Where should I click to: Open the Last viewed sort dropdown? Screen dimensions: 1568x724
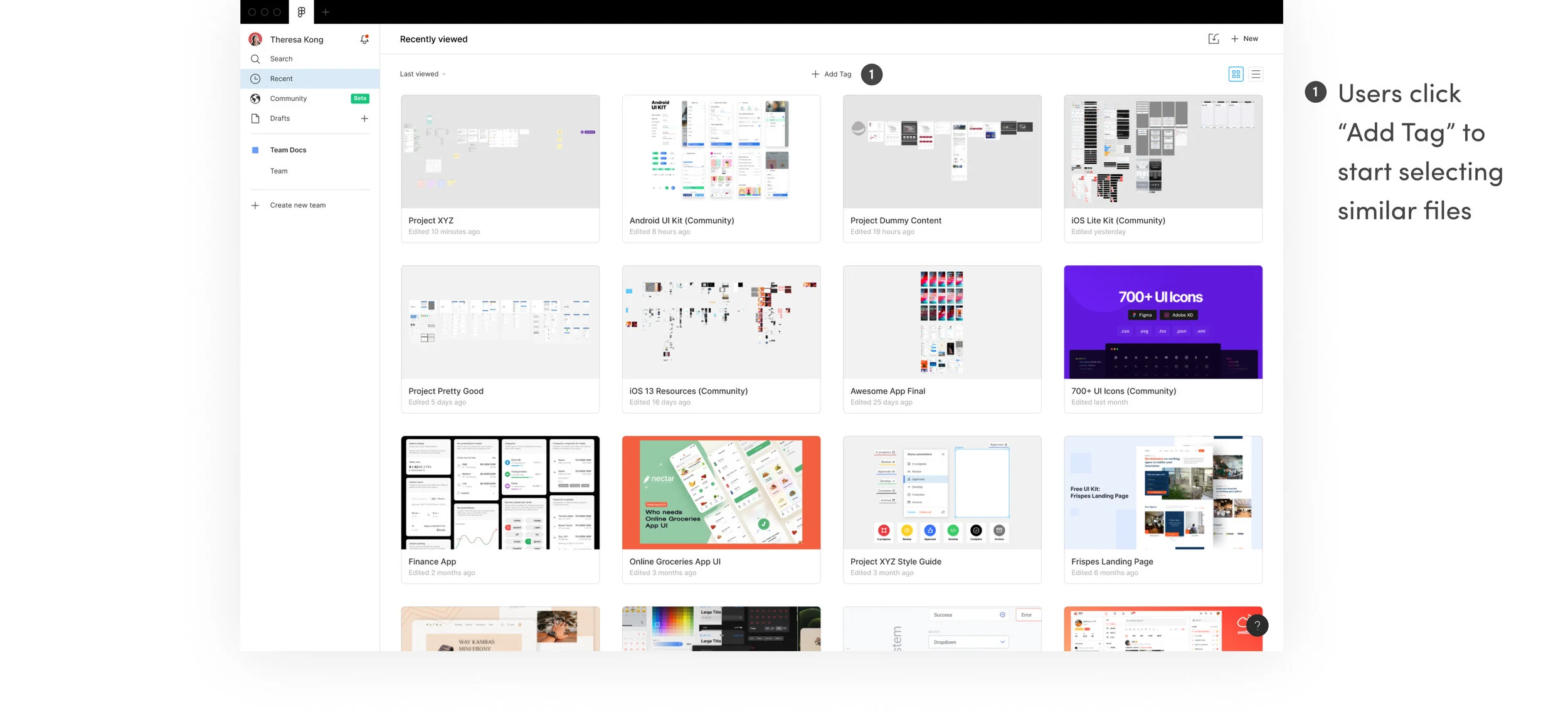coord(423,74)
